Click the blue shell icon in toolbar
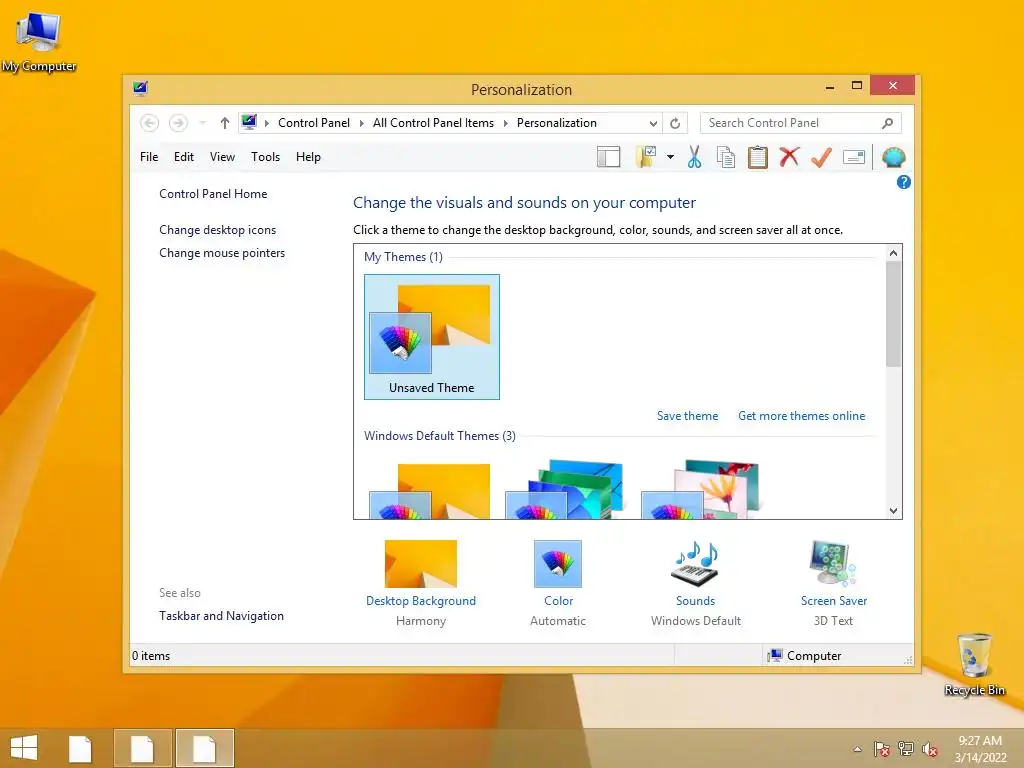Screen dimensions: 1024x768 pyautogui.click(x=893, y=157)
